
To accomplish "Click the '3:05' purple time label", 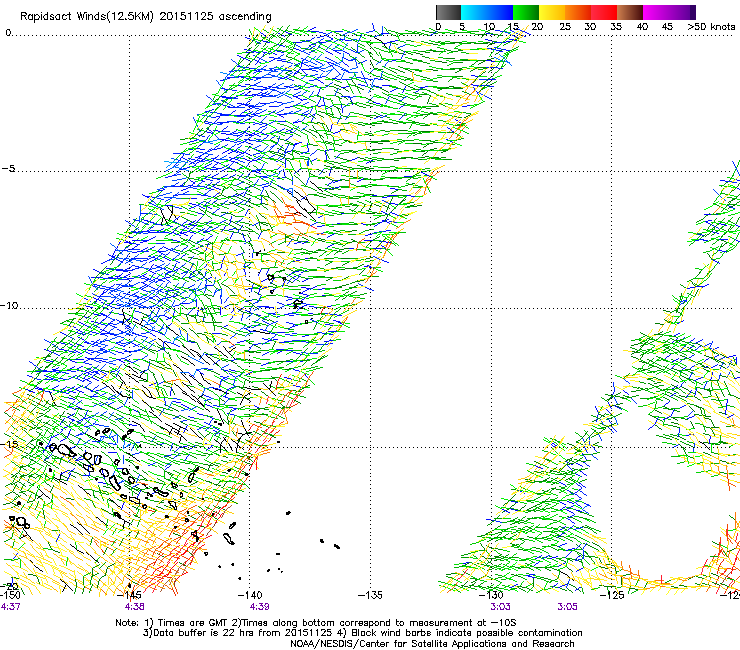I will (567, 607).
